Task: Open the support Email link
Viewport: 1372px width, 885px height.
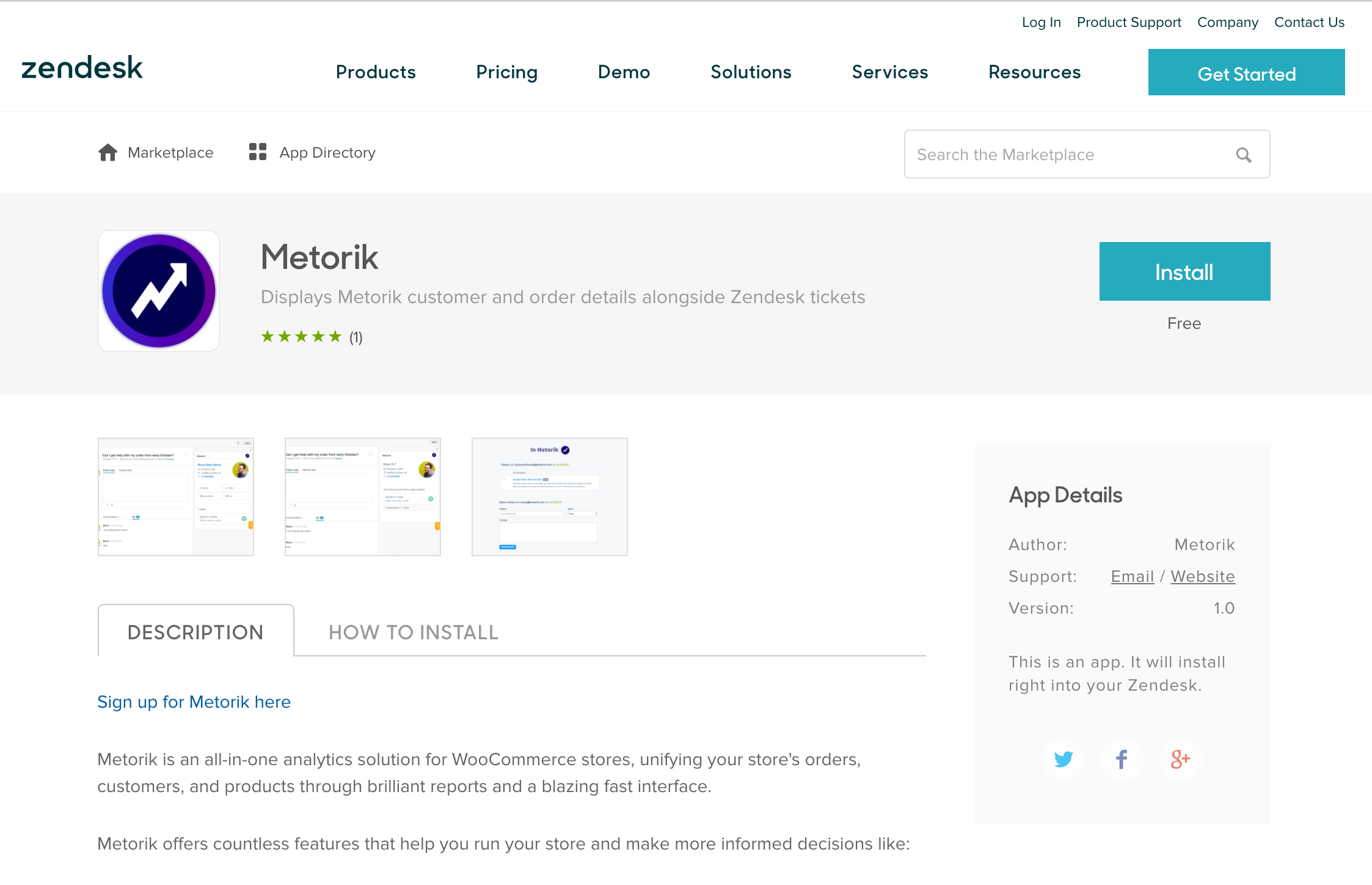Action: click(x=1132, y=576)
